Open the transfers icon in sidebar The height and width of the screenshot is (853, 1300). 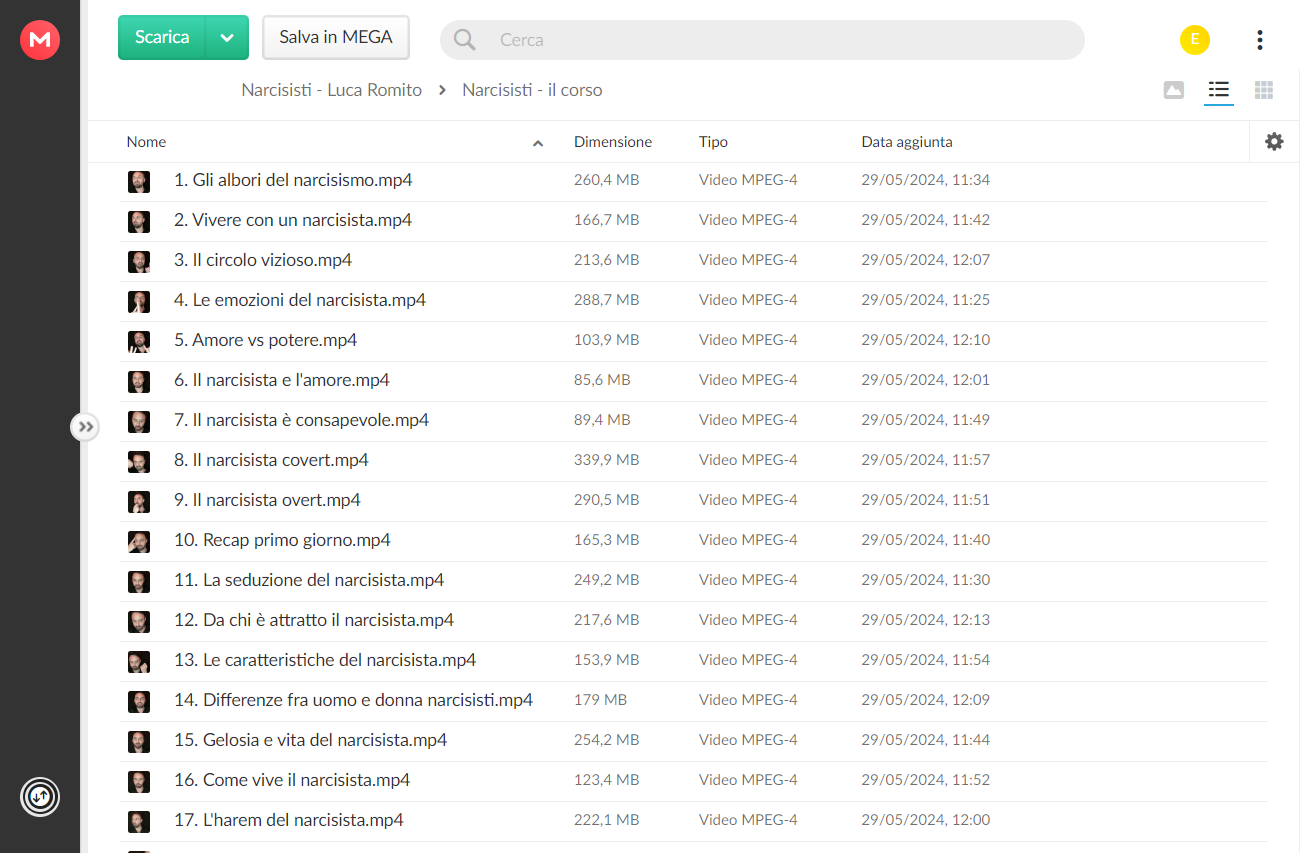coord(40,797)
